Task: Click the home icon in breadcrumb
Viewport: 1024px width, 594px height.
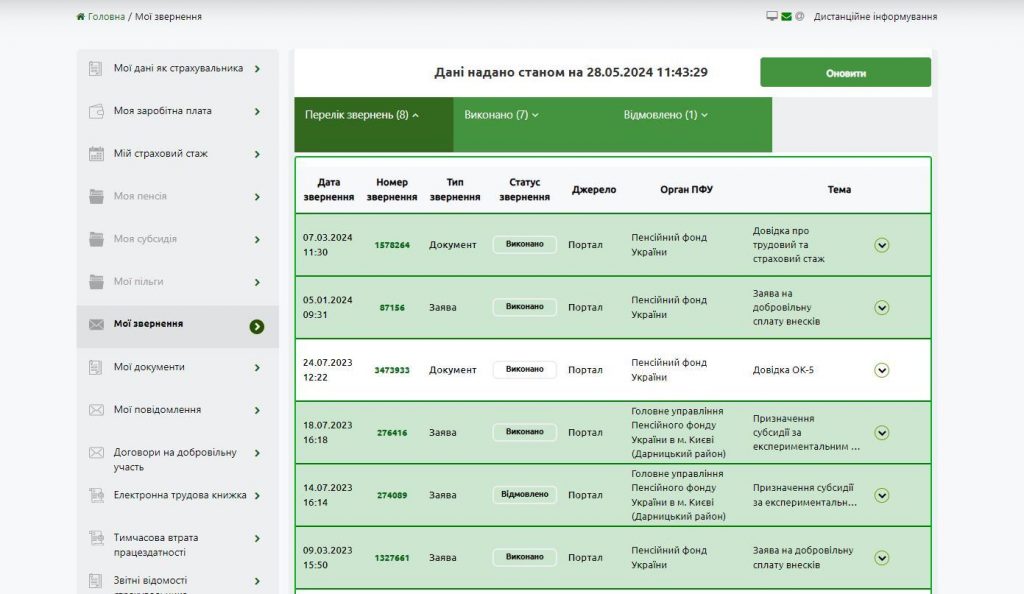Action: pyautogui.click(x=81, y=17)
